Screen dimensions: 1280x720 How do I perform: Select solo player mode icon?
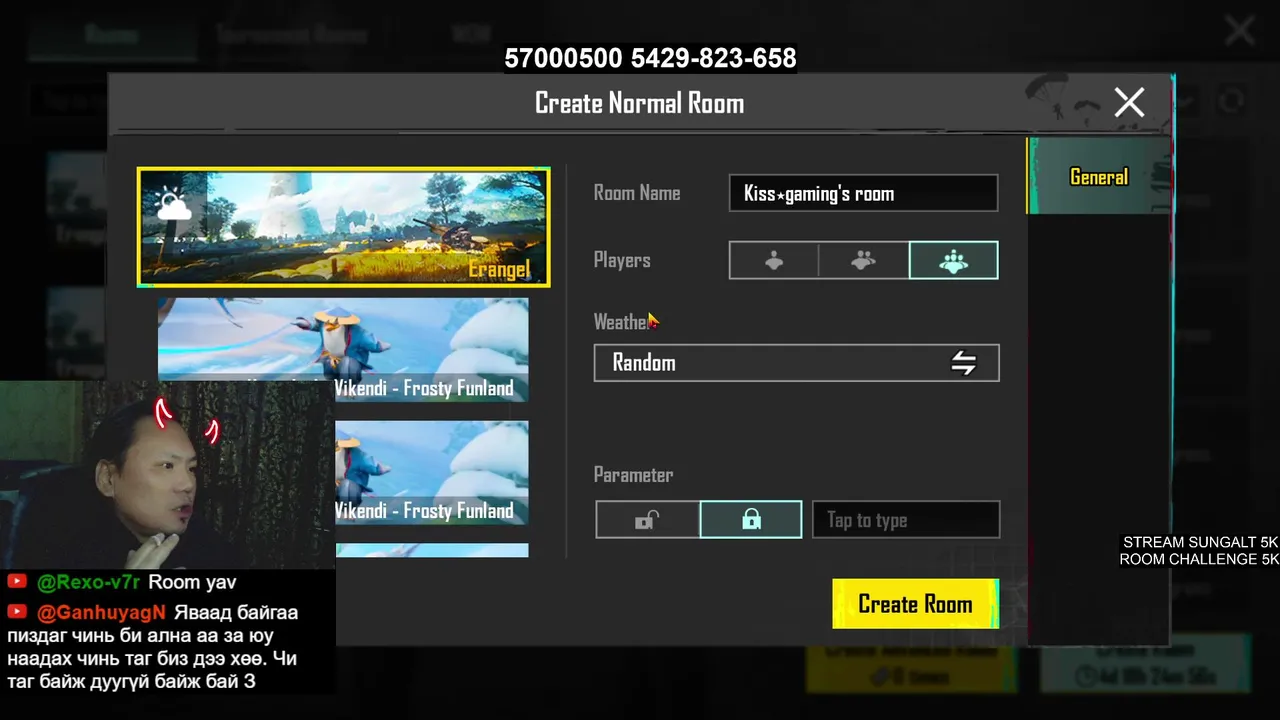pyautogui.click(x=774, y=260)
